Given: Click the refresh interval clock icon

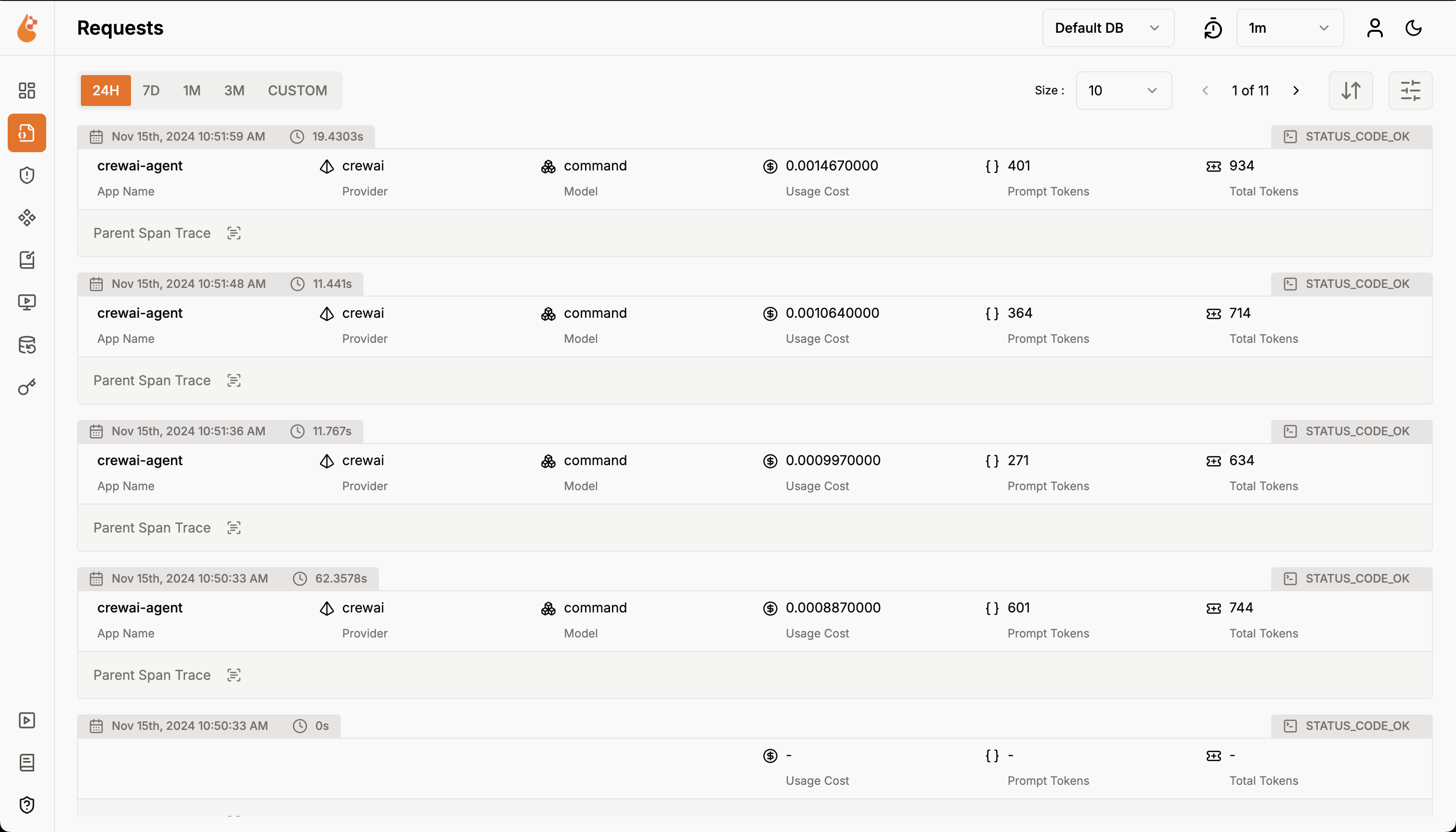Looking at the screenshot, I should [x=1212, y=27].
